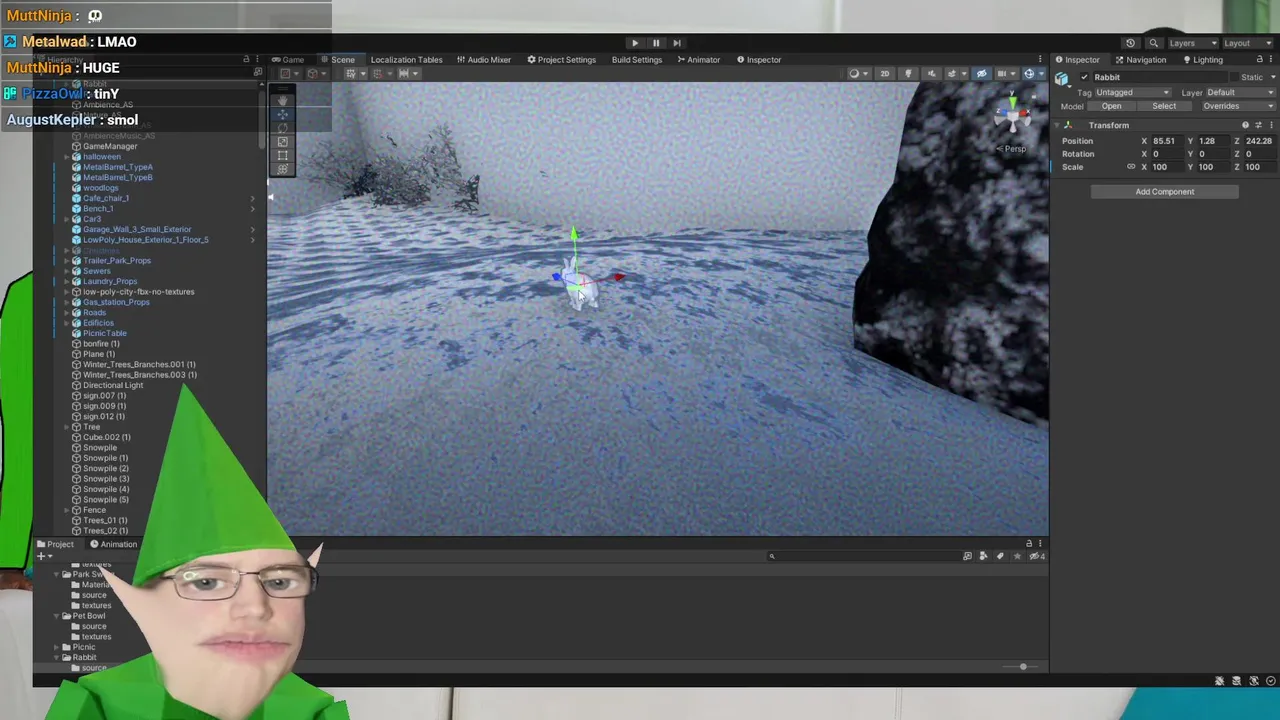This screenshot has height=720, width=1280.
Task: Toggle scene audio icon
Action: coord(931,73)
